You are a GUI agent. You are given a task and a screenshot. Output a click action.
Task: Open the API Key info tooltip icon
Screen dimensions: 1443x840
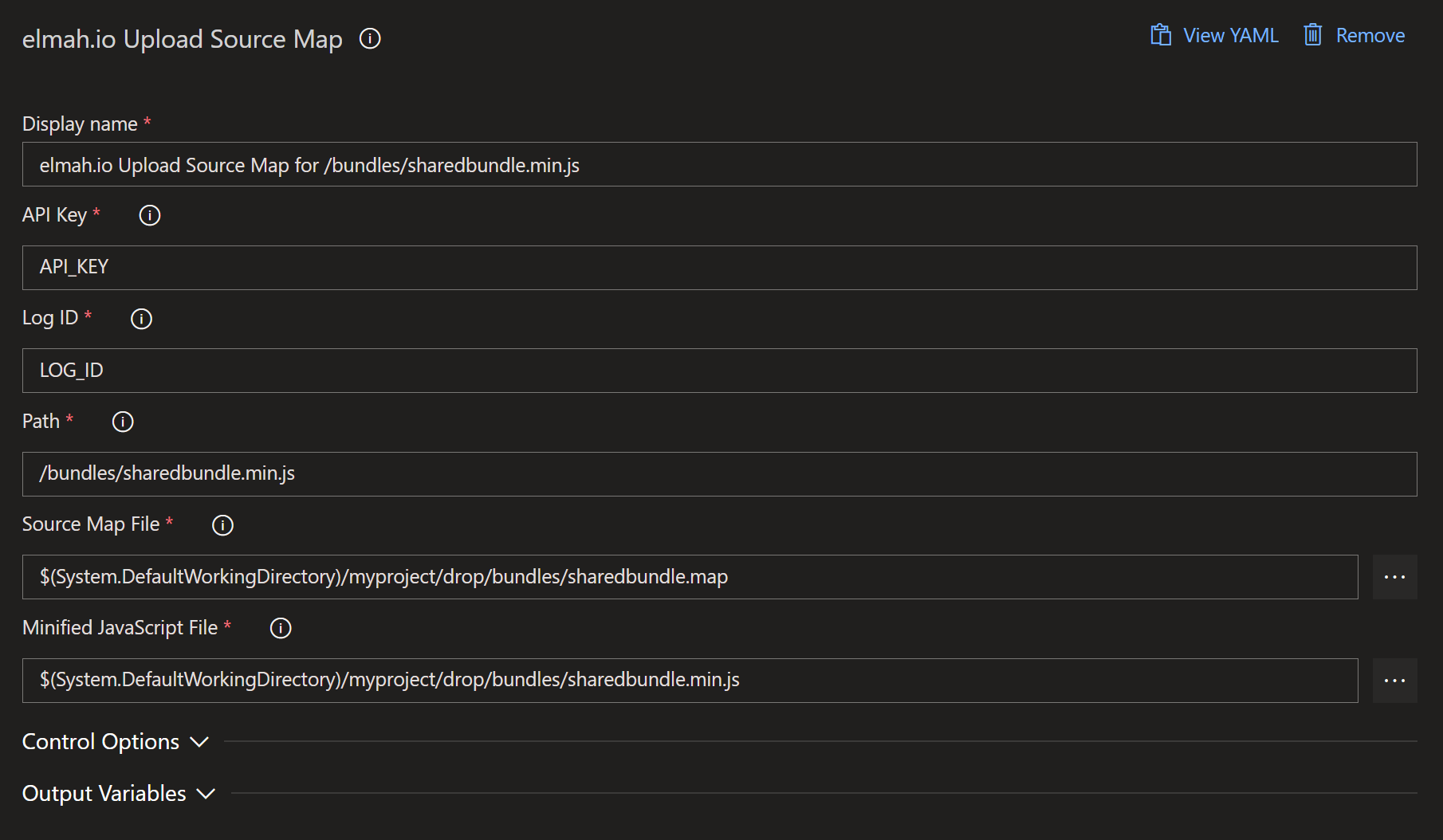pyautogui.click(x=150, y=215)
